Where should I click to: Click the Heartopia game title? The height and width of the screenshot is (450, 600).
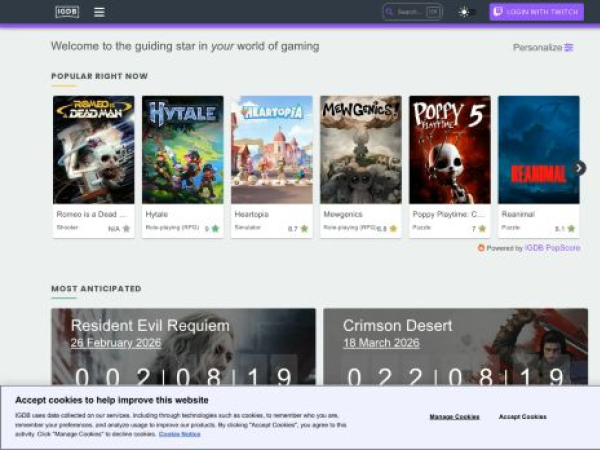point(250,214)
